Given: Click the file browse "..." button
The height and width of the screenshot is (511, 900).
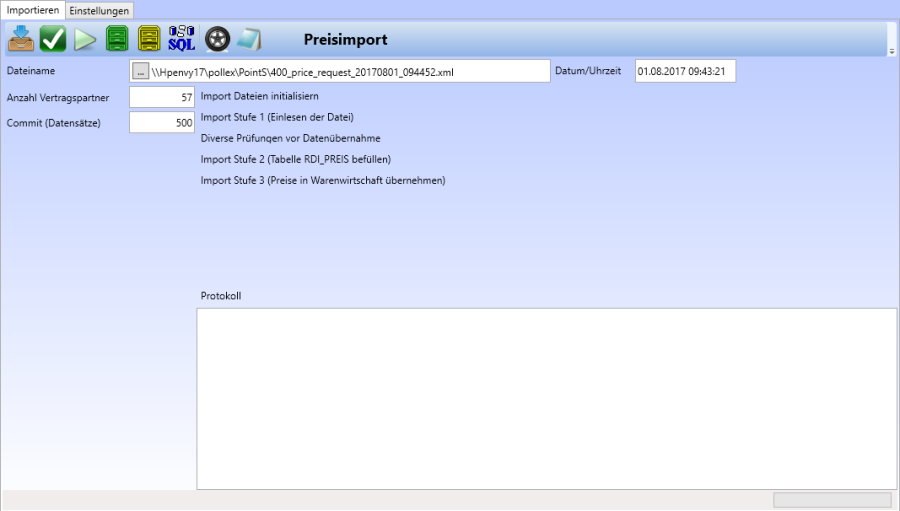Looking at the screenshot, I should click(140, 72).
